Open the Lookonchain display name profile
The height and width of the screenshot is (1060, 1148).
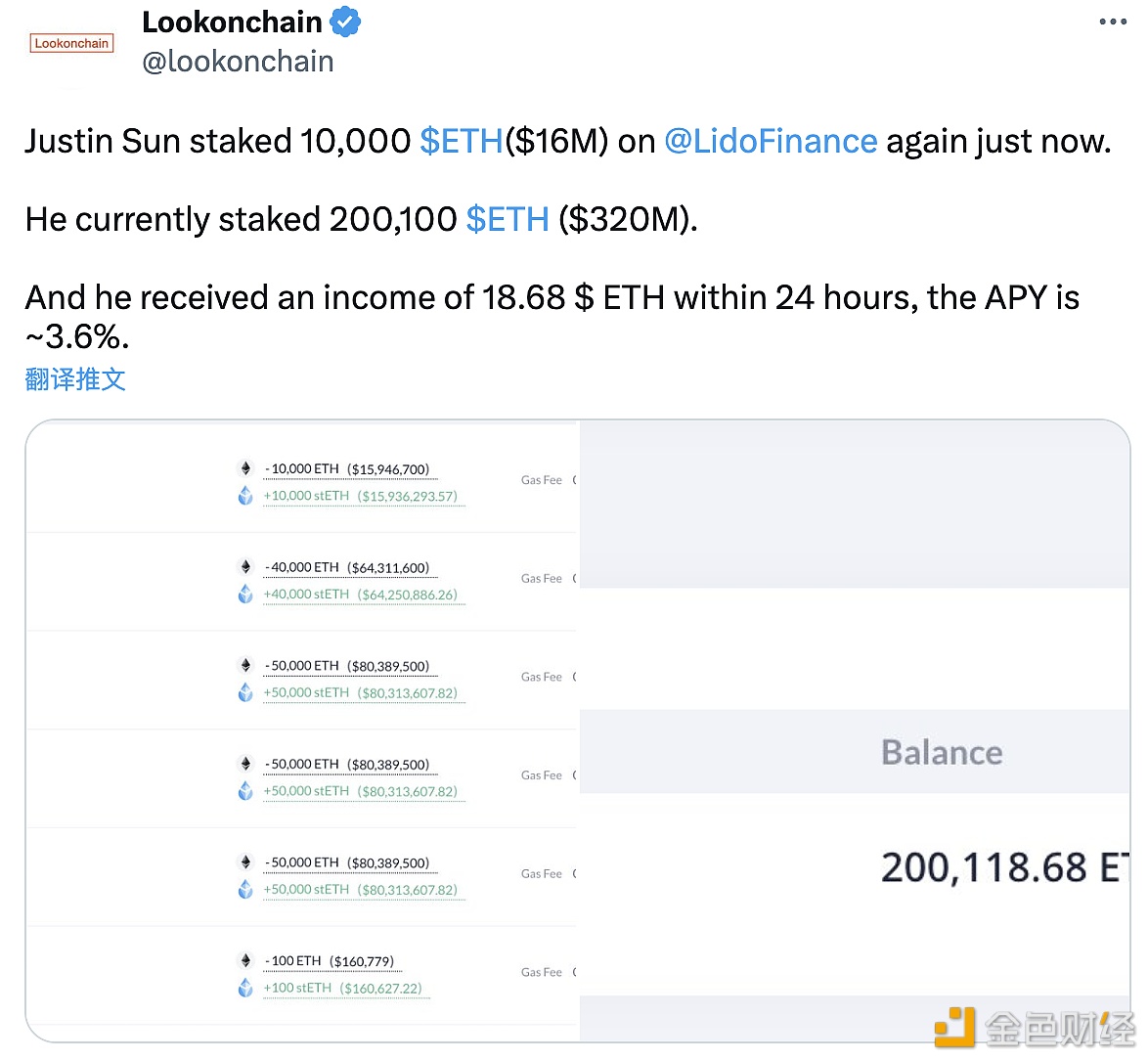[x=232, y=22]
